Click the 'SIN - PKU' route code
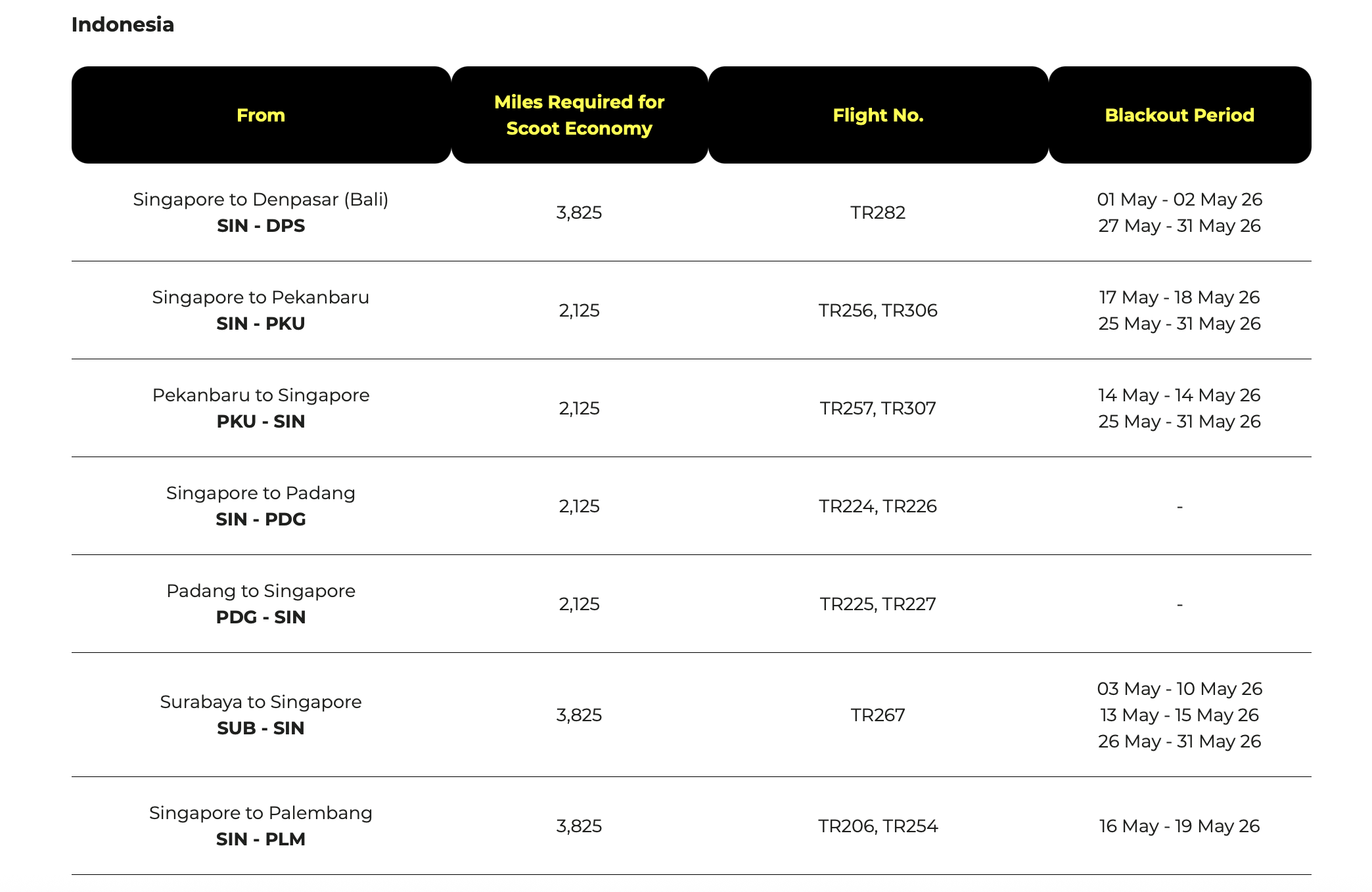Screen dimensions: 1372x892 tap(261, 323)
